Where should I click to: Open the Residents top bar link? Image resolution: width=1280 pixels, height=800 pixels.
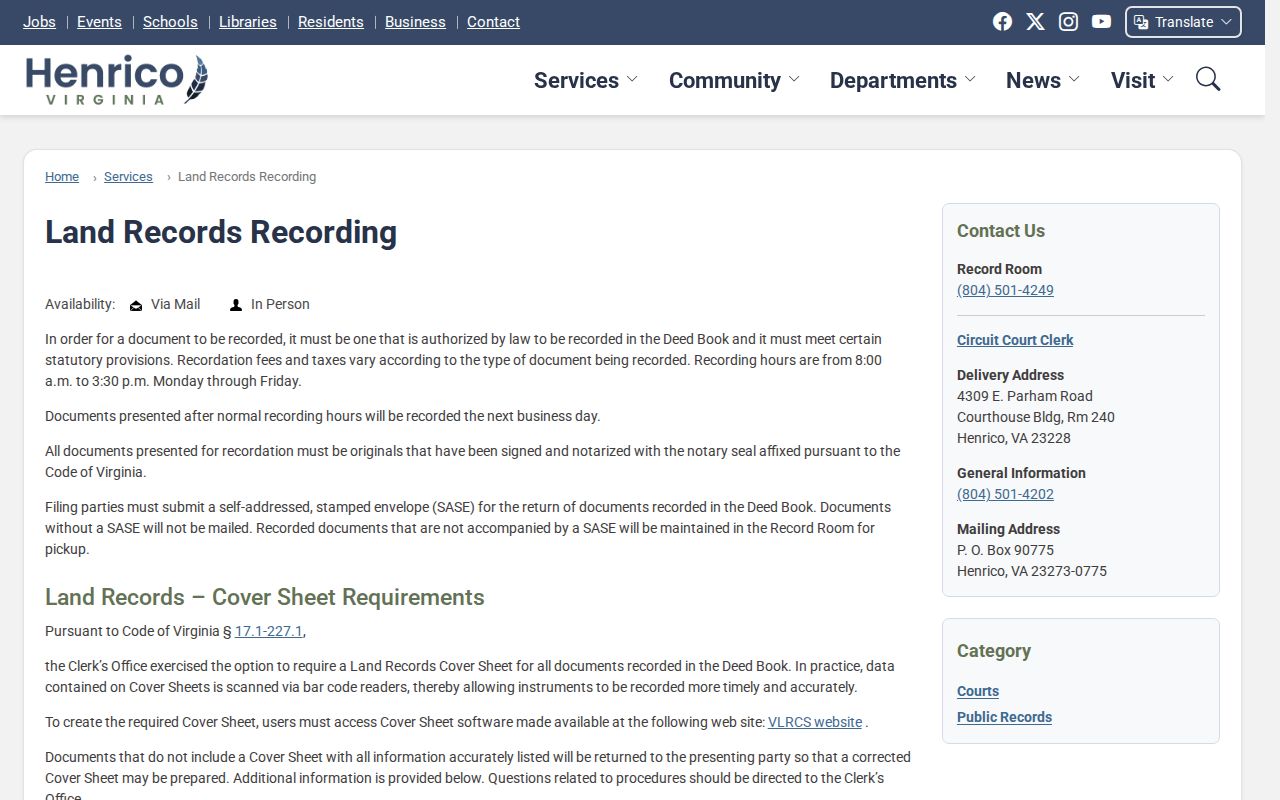click(331, 22)
